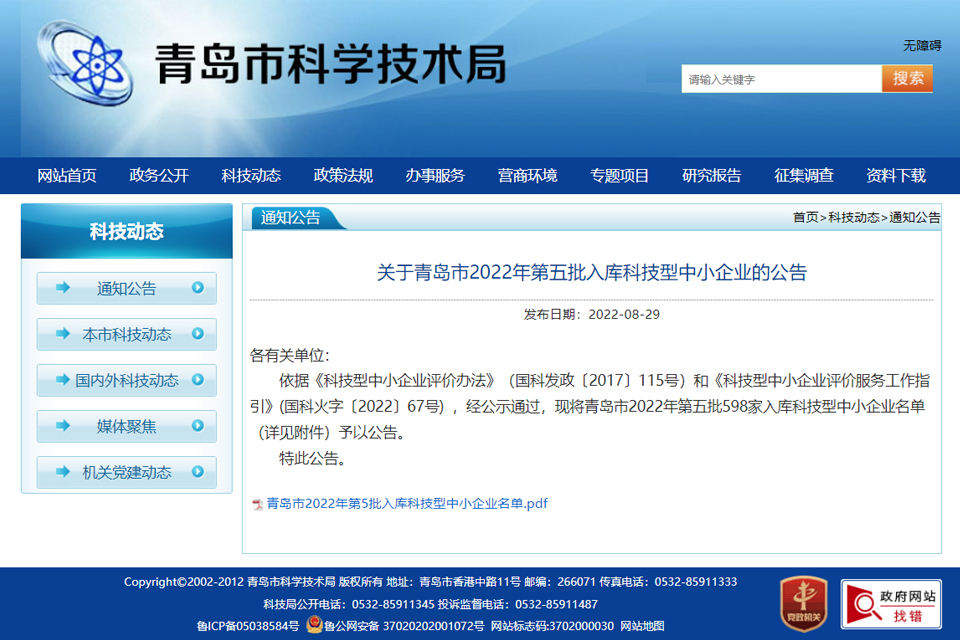Click the 党政机关 shield badge

(804, 603)
